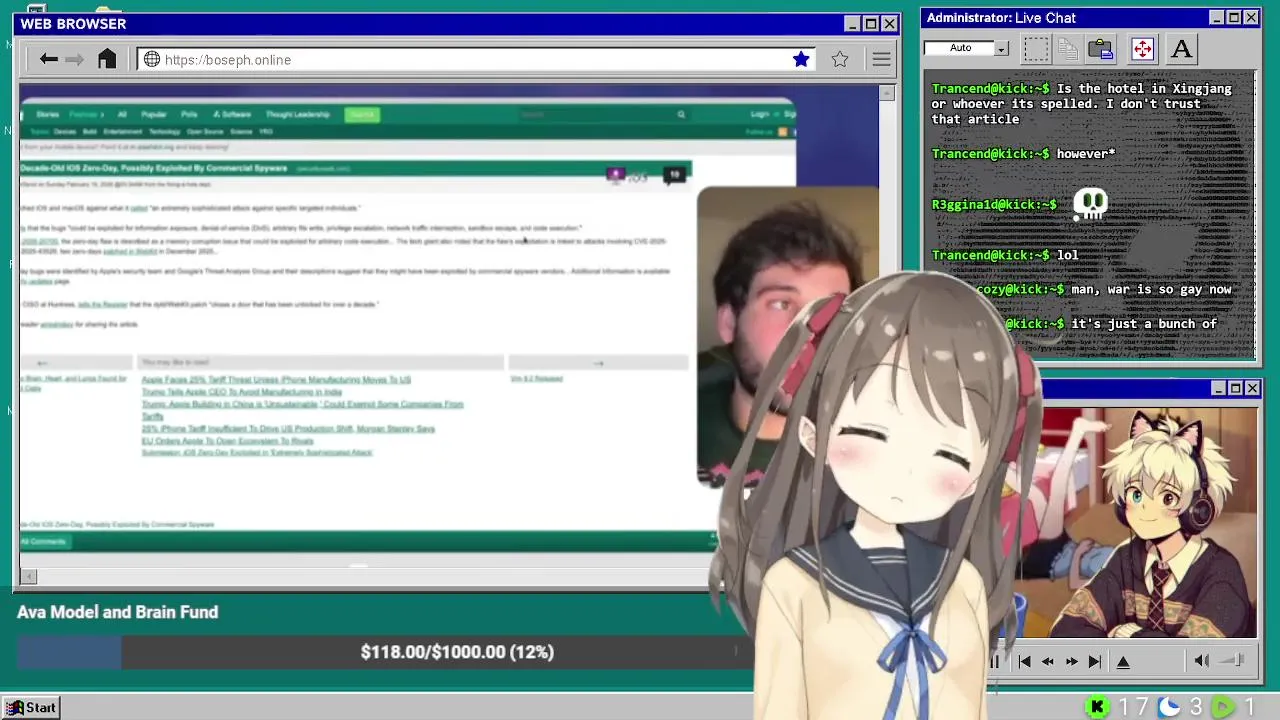Screen dimensions: 1280x720
Task: Rewind in the media player
Action: pos(1048,661)
